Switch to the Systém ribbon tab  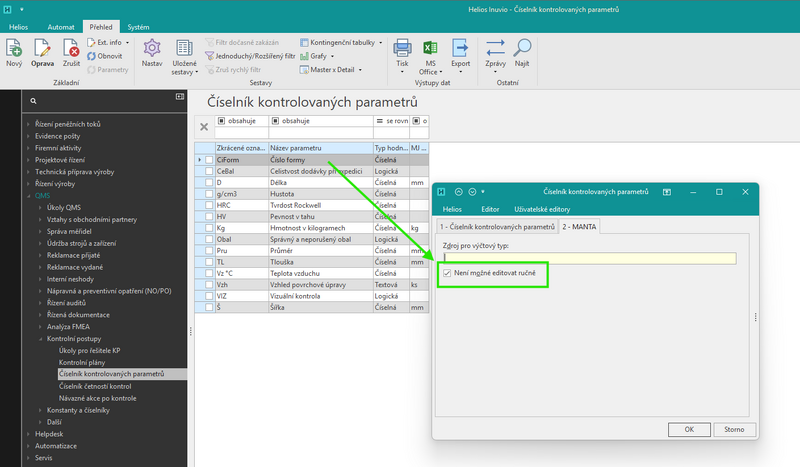coord(138,27)
